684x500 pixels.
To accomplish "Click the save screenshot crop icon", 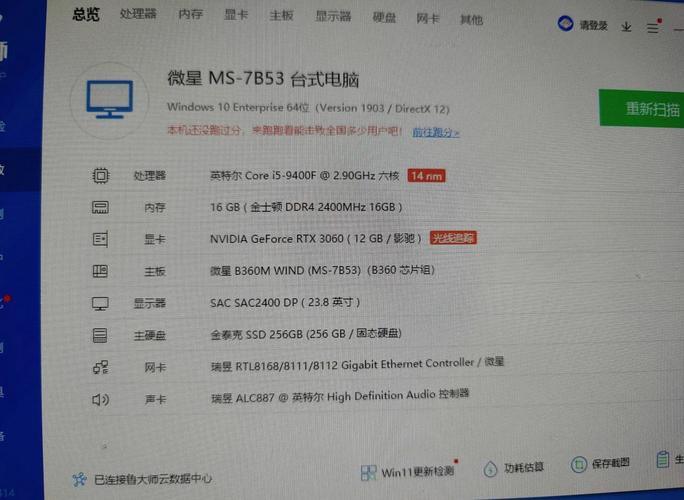I will click(x=578, y=465).
